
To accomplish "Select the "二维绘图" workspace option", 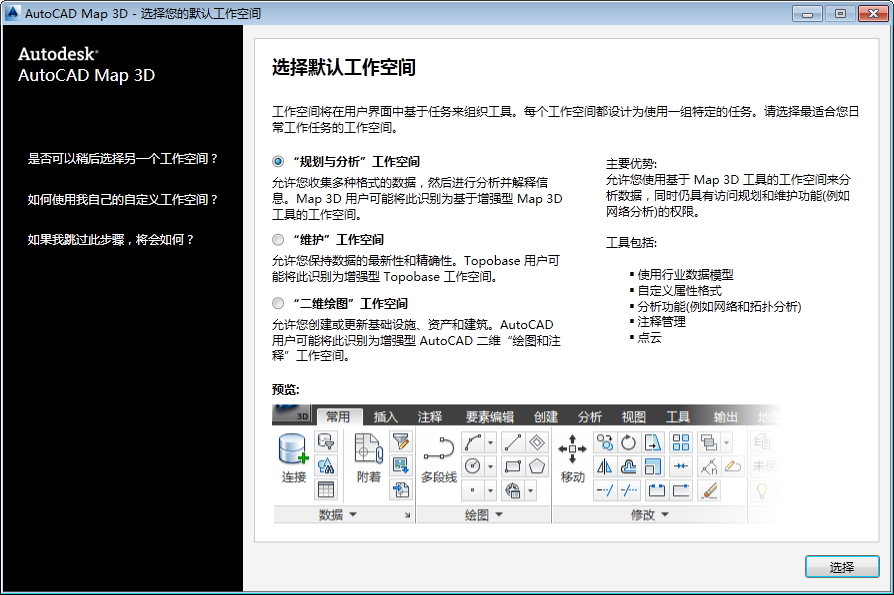I will point(277,303).
